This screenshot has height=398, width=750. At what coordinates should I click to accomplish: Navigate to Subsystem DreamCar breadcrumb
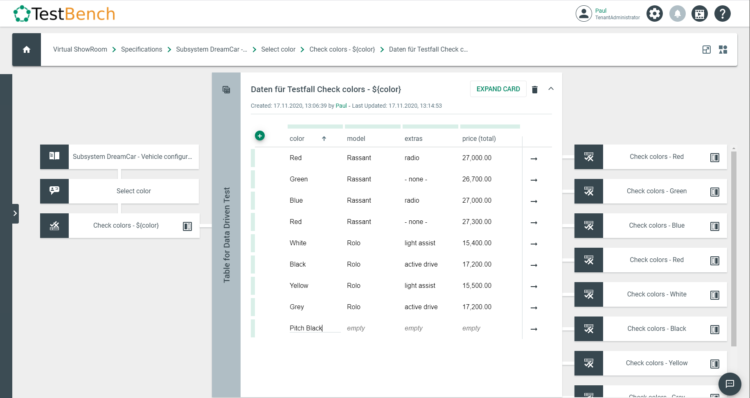211,49
